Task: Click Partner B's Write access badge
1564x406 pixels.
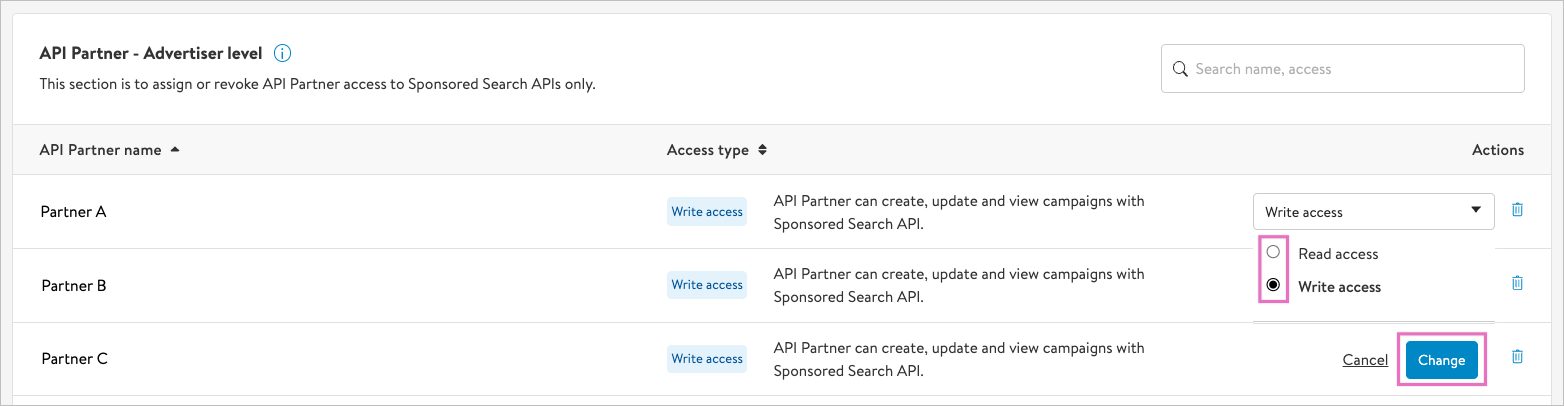Action: point(707,285)
